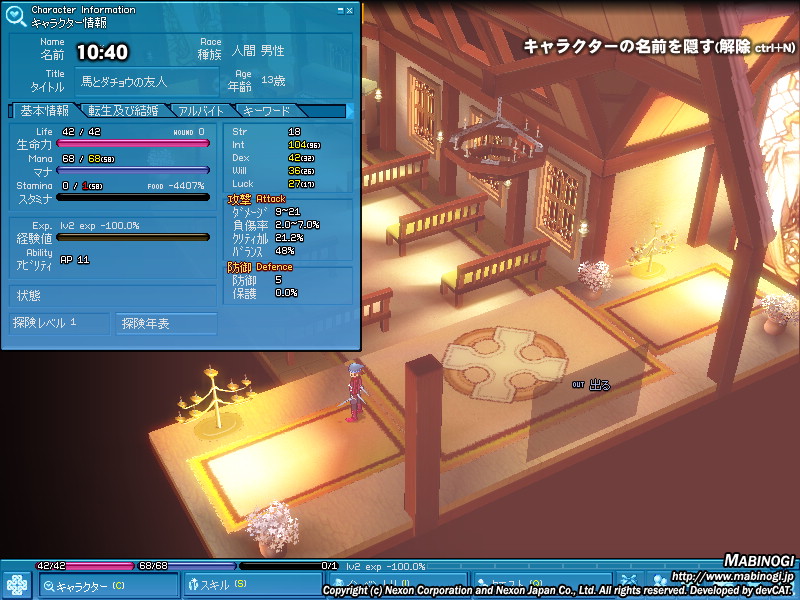Viewport: 800px width, 600px height.
Task: Click the 状態 status panel
Action: click(x=112, y=296)
